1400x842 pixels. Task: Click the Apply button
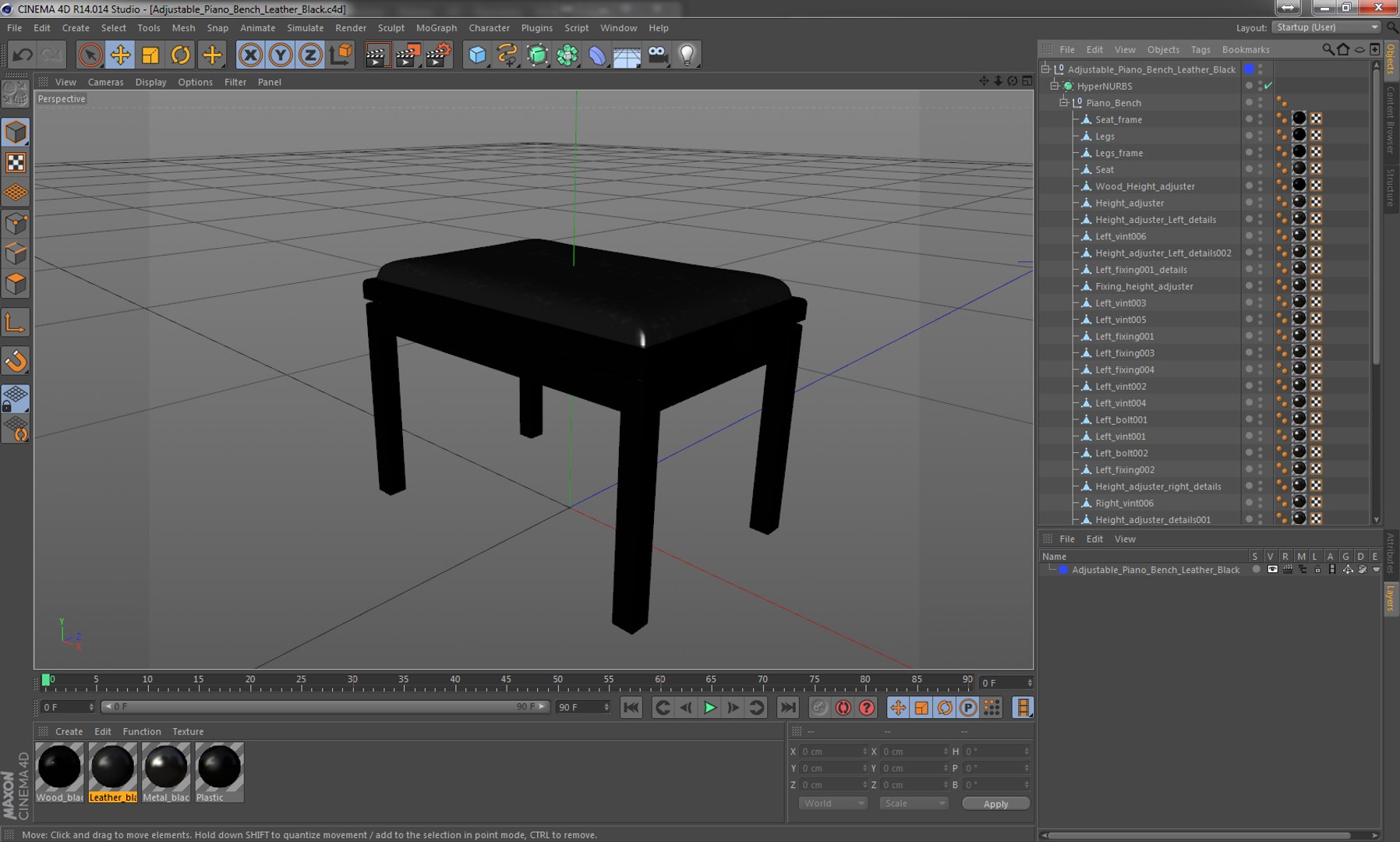tap(995, 804)
